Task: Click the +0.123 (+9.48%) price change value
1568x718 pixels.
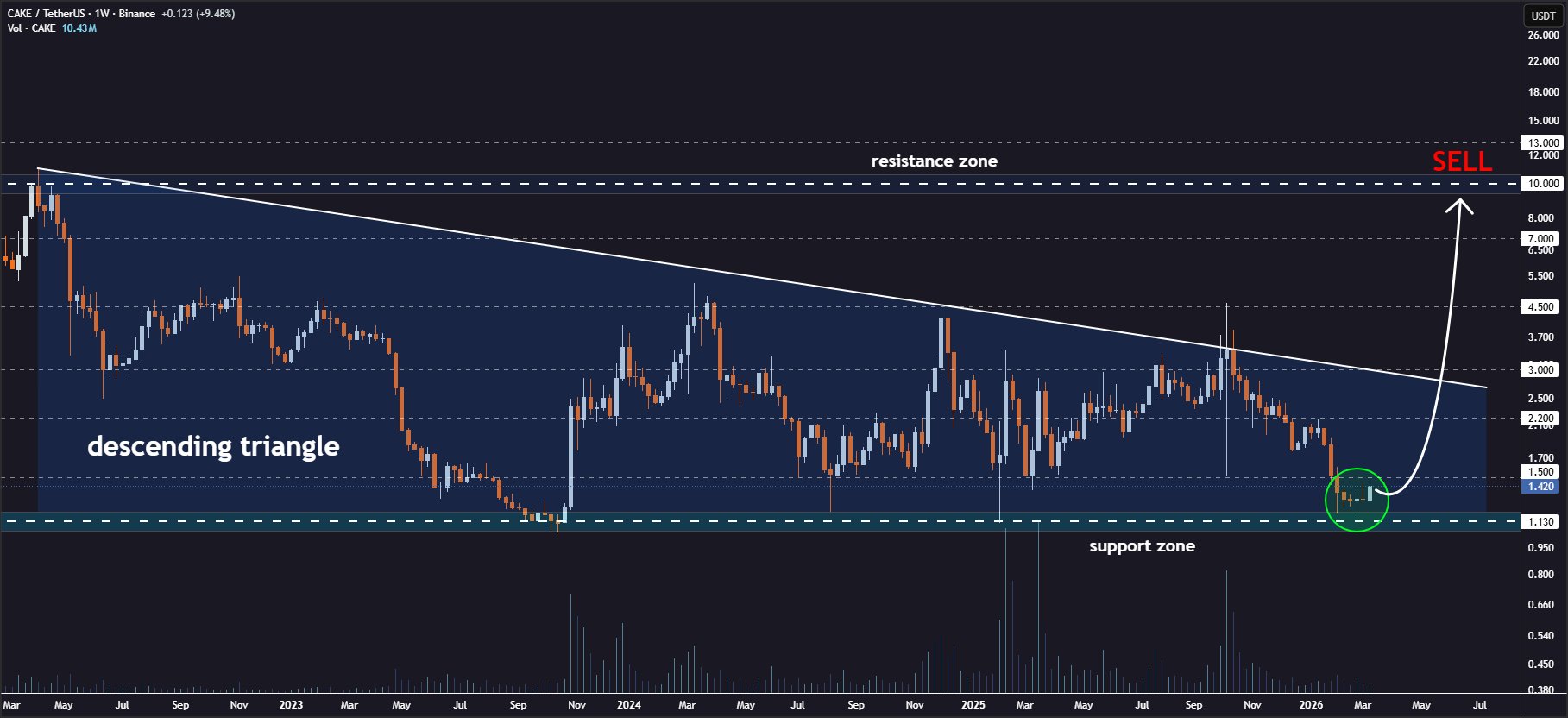Action: 198,14
